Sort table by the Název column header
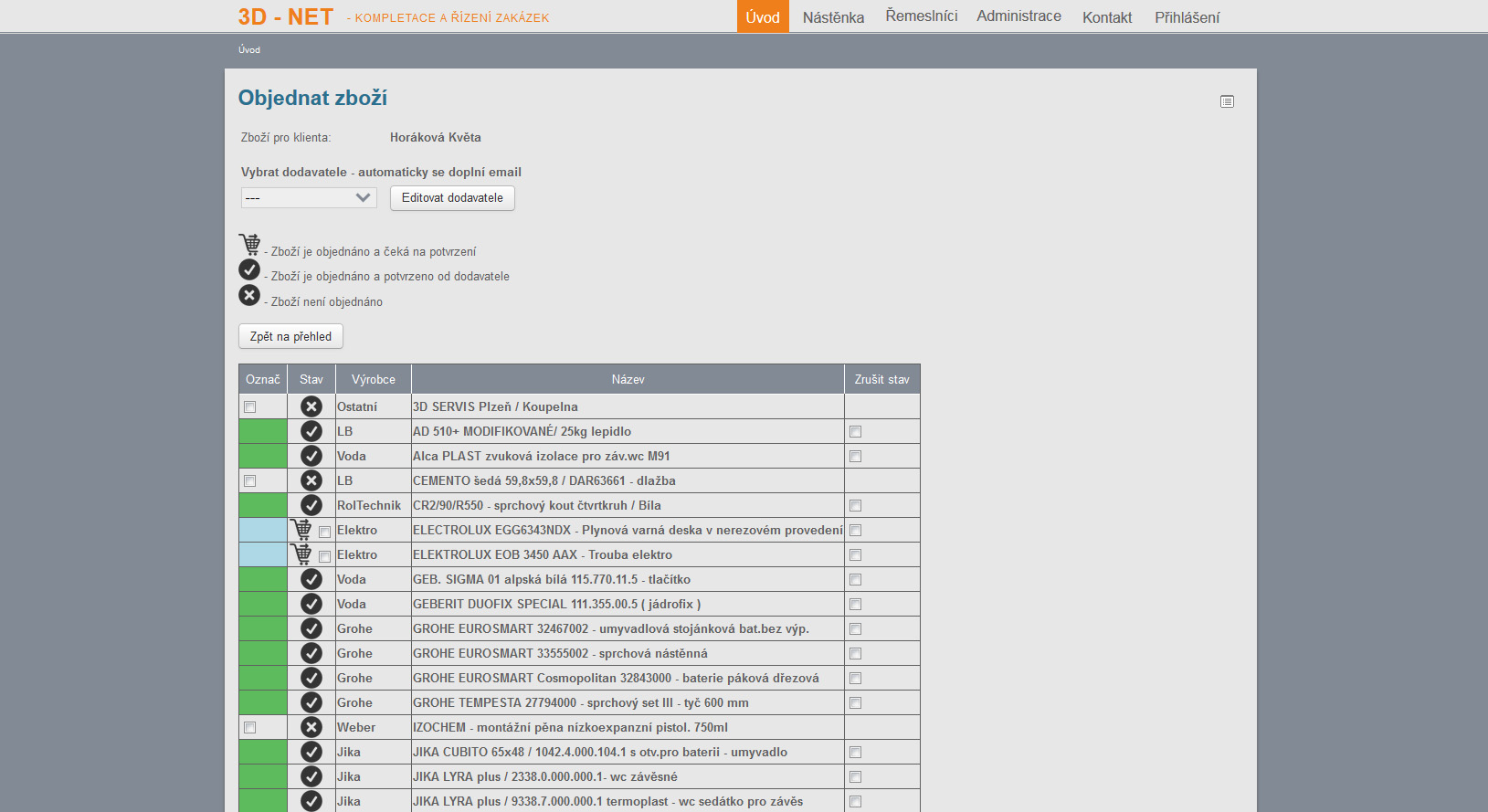This screenshot has height=812, width=1488. (x=628, y=379)
